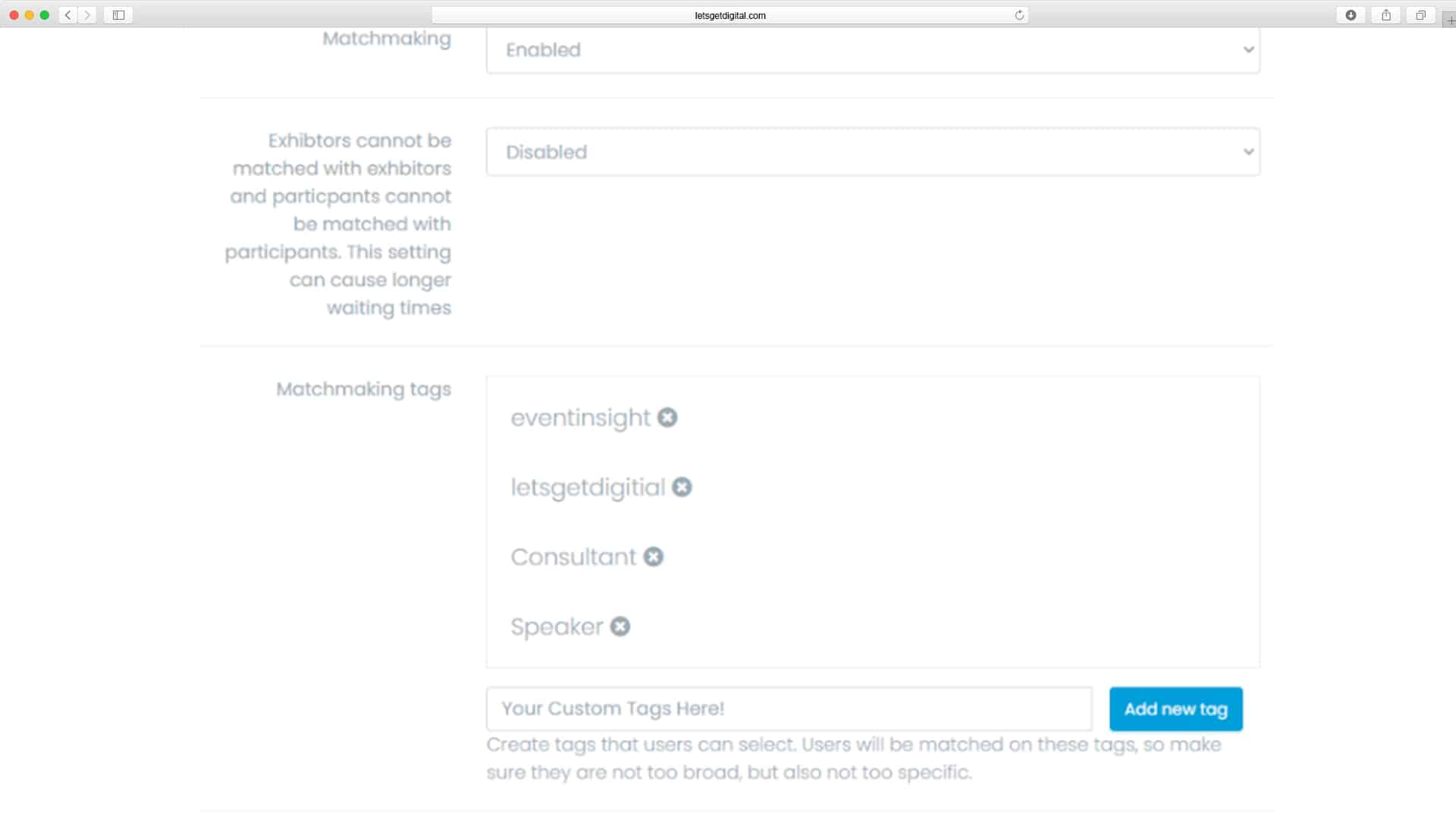Image resolution: width=1456 pixels, height=832 pixels.
Task: Go forward to next page
Action: tap(87, 15)
